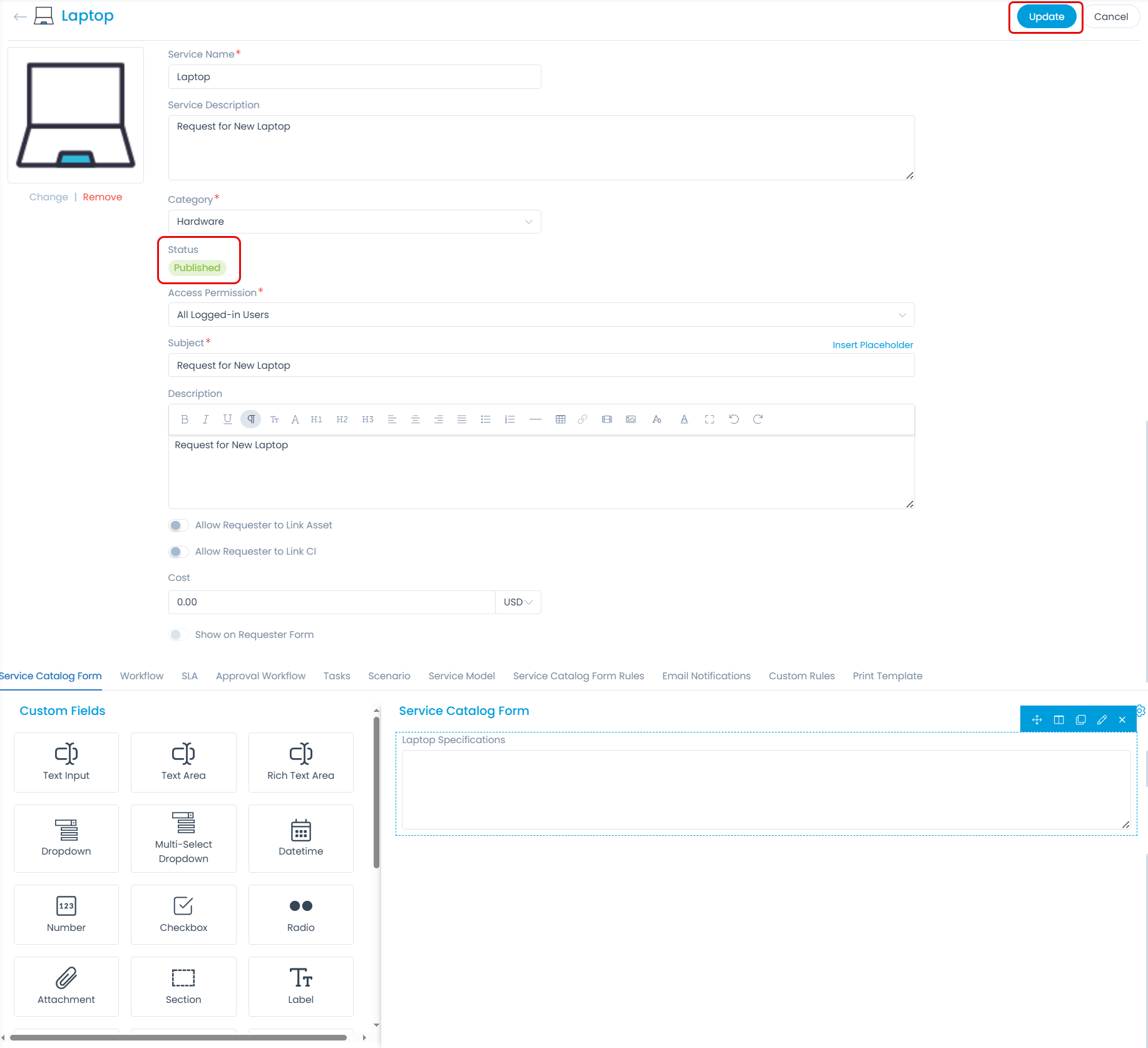
Task: Open the Category dropdown showing Hardware
Action: pos(529,221)
